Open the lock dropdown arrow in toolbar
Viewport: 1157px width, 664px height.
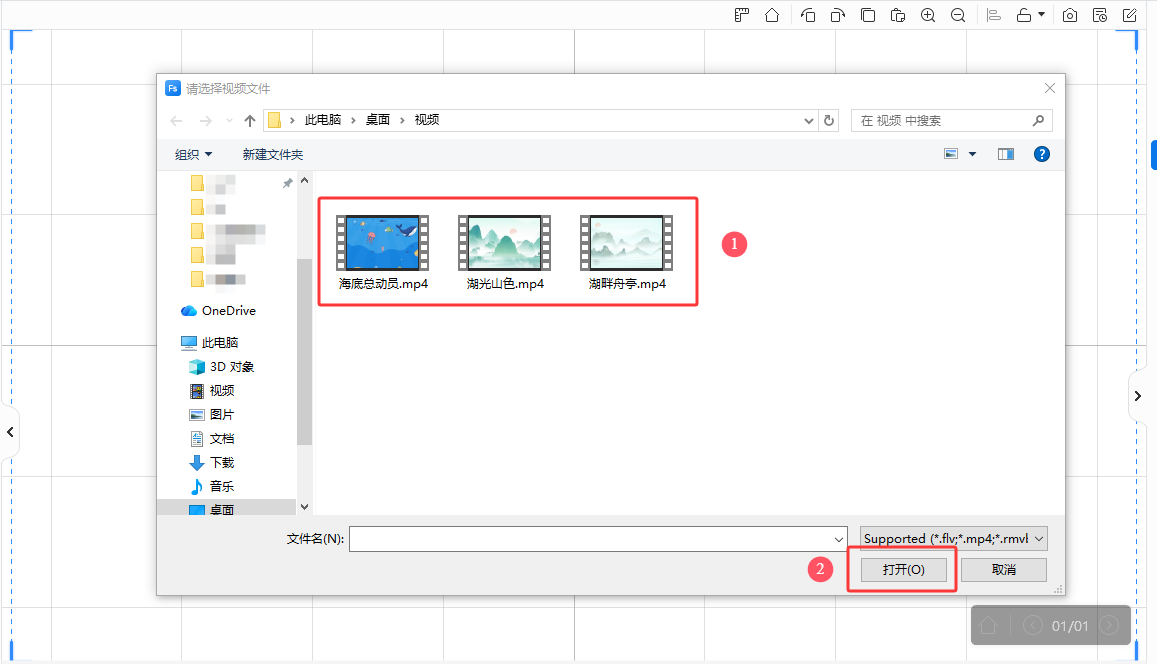(1042, 15)
